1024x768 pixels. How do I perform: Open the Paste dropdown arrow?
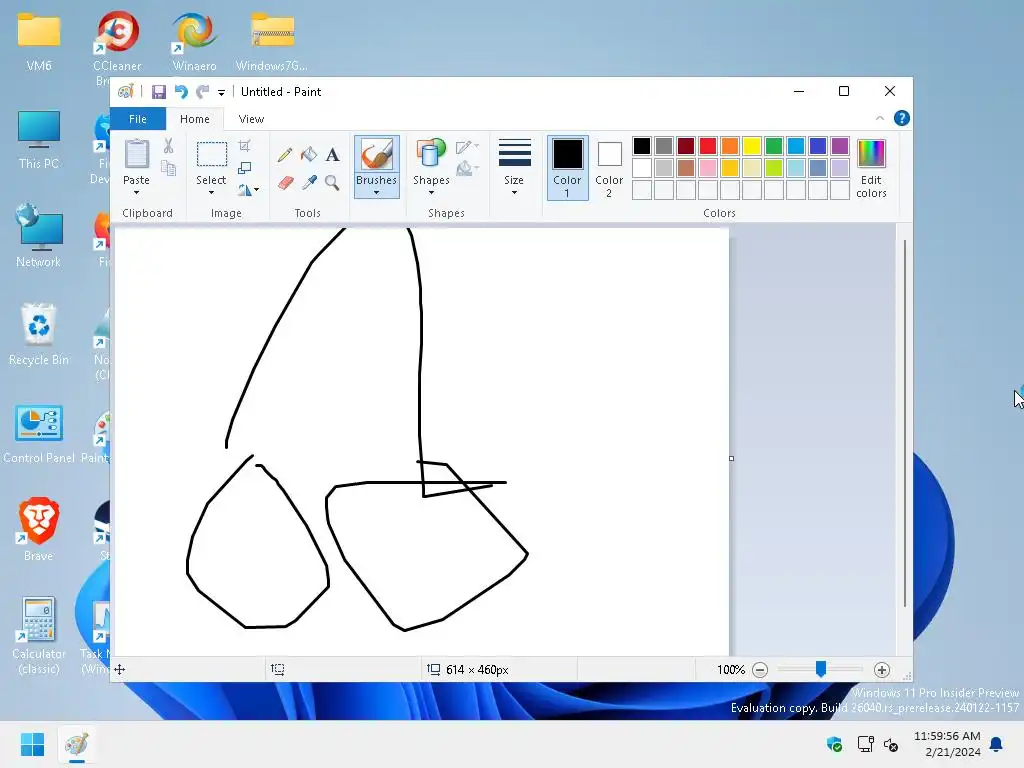pyautogui.click(x=136, y=193)
